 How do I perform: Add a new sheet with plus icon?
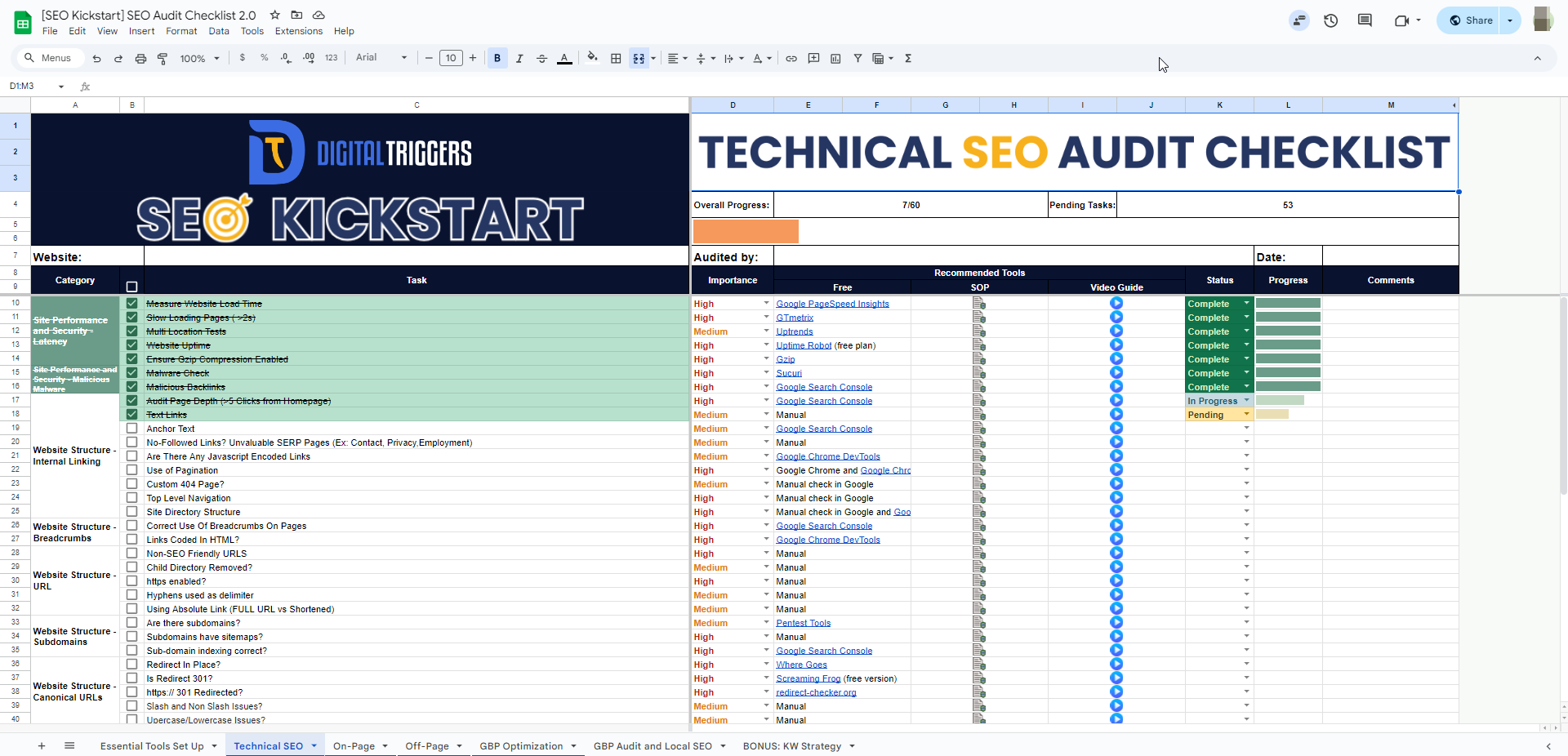coord(42,745)
